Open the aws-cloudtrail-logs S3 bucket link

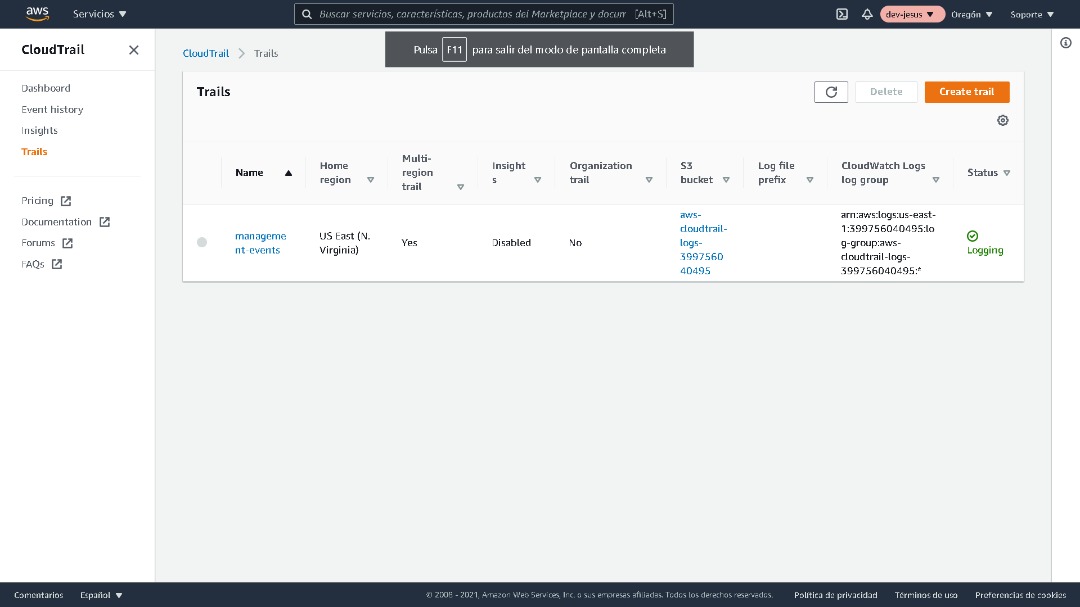(703, 243)
